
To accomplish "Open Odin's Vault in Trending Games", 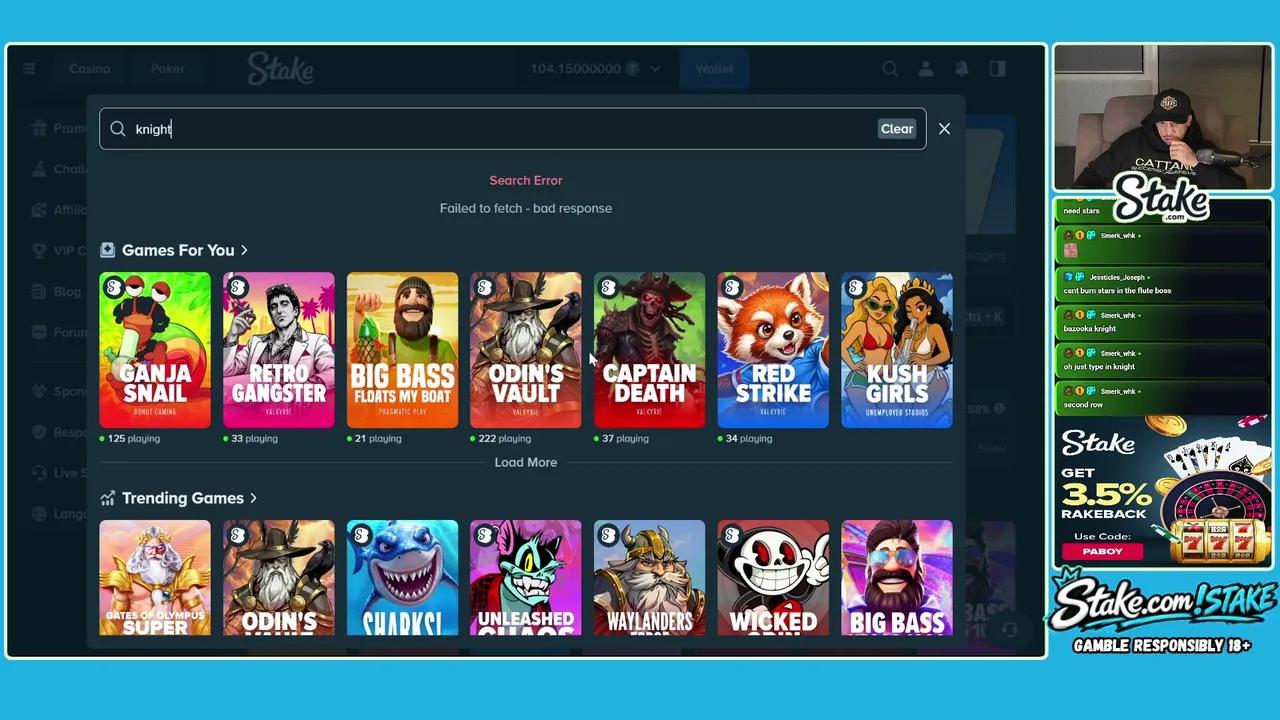I will coord(279,578).
